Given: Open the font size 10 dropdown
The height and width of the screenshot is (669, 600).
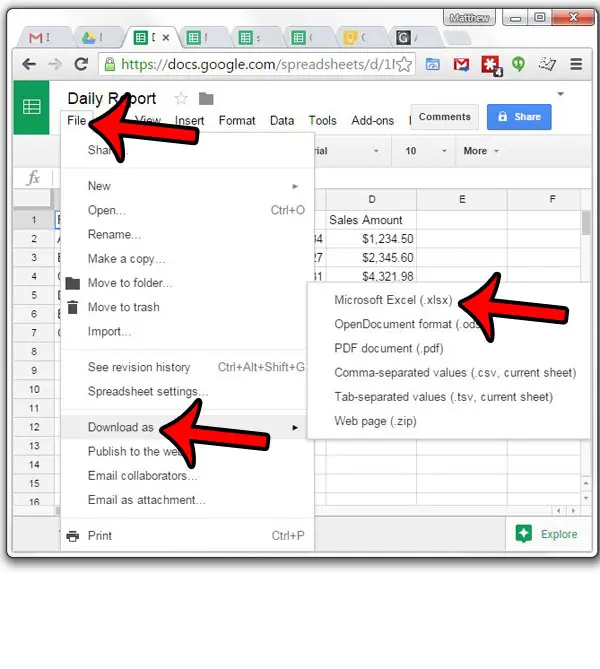Looking at the screenshot, I should tap(425, 151).
